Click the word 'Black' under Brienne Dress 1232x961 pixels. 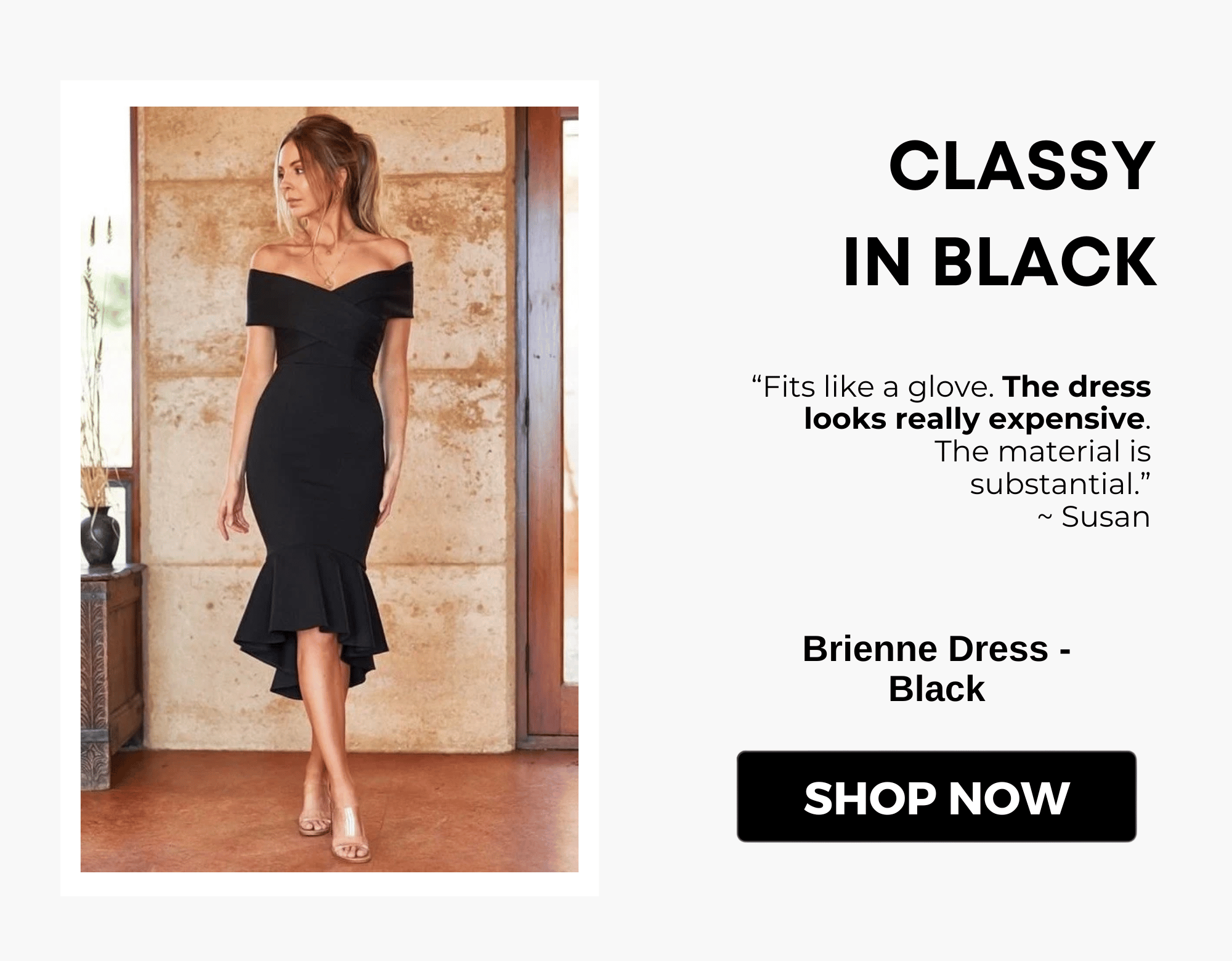click(x=936, y=689)
